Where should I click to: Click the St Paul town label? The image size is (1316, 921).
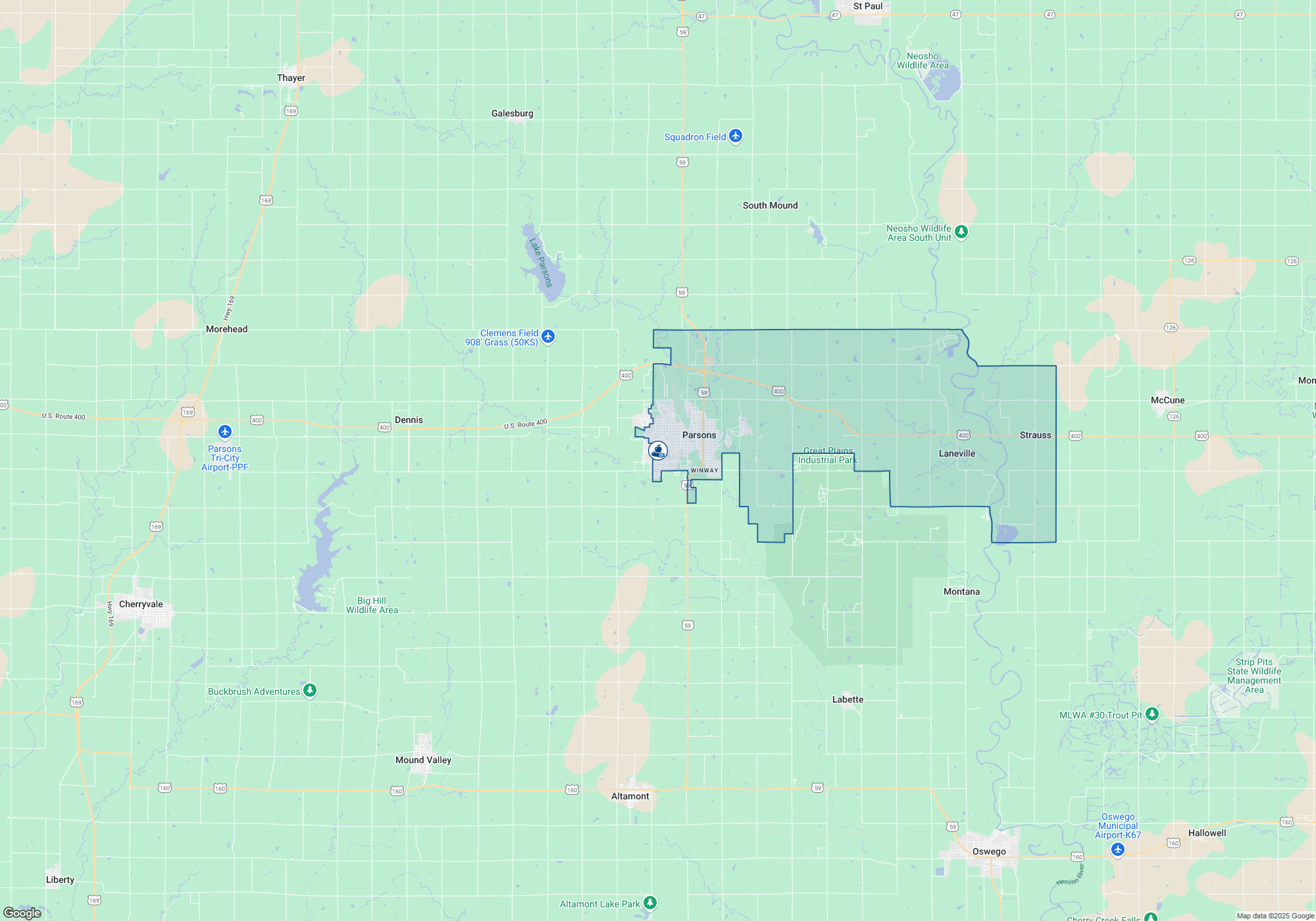[x=868, y=6]
